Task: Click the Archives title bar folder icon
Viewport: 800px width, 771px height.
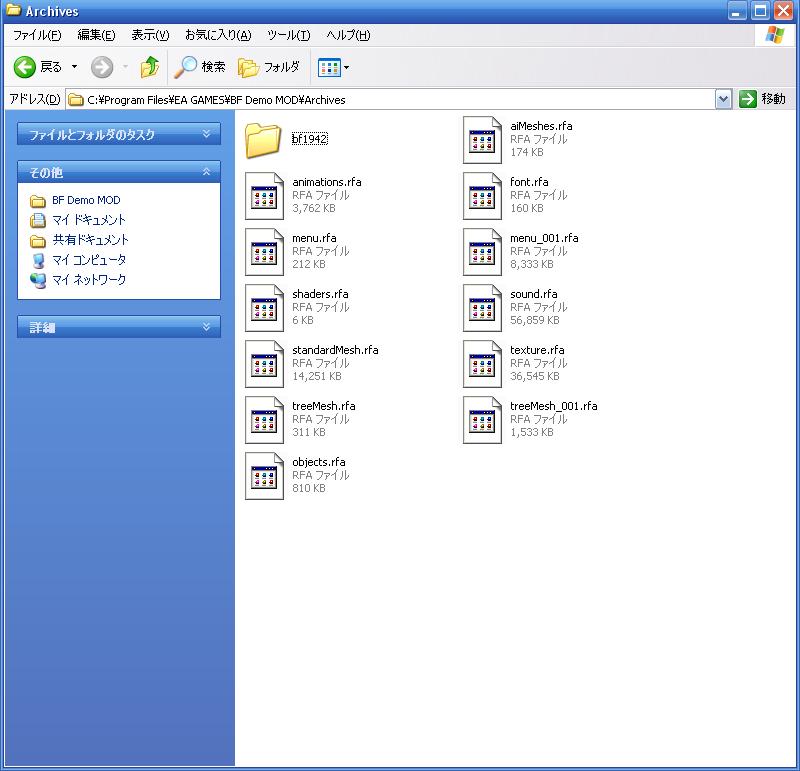Action: (x=13, y=10)
